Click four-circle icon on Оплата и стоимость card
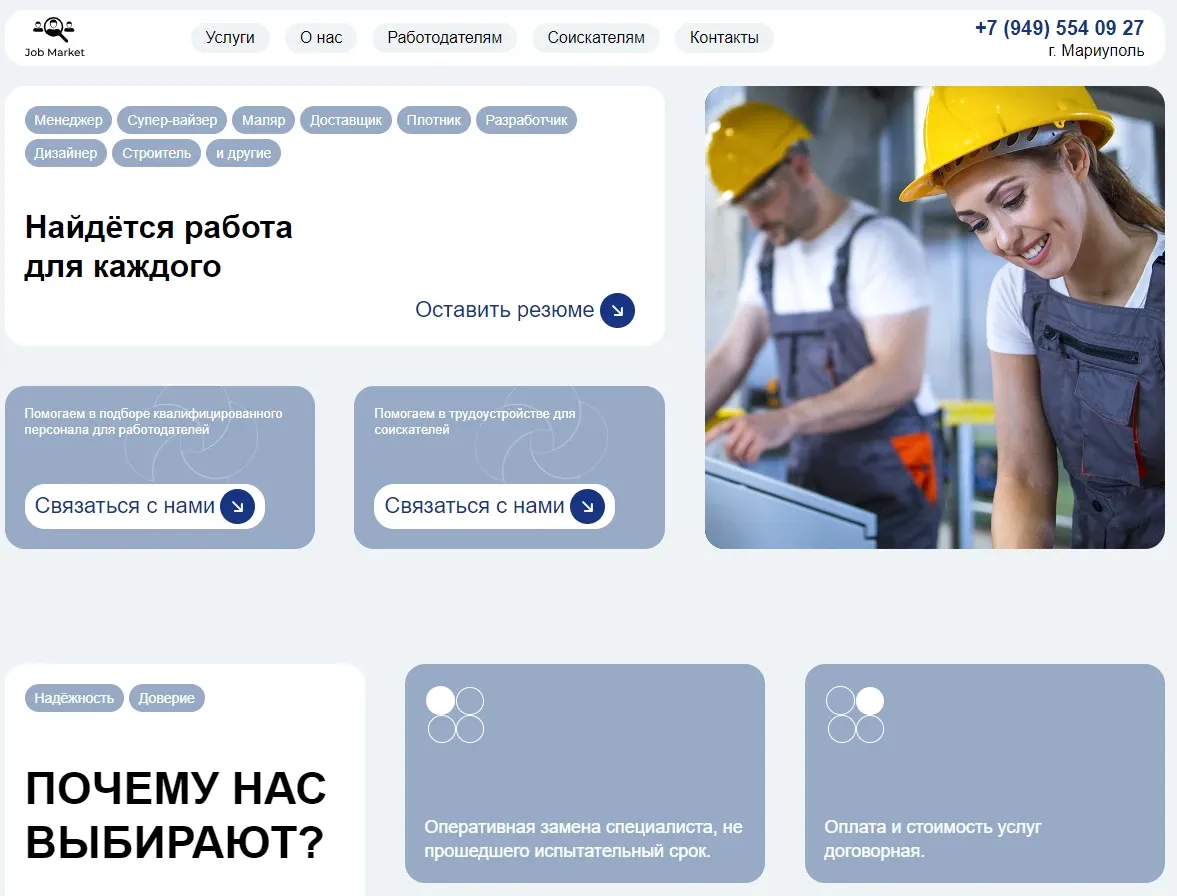1177x896 pixels. point(855,714)
